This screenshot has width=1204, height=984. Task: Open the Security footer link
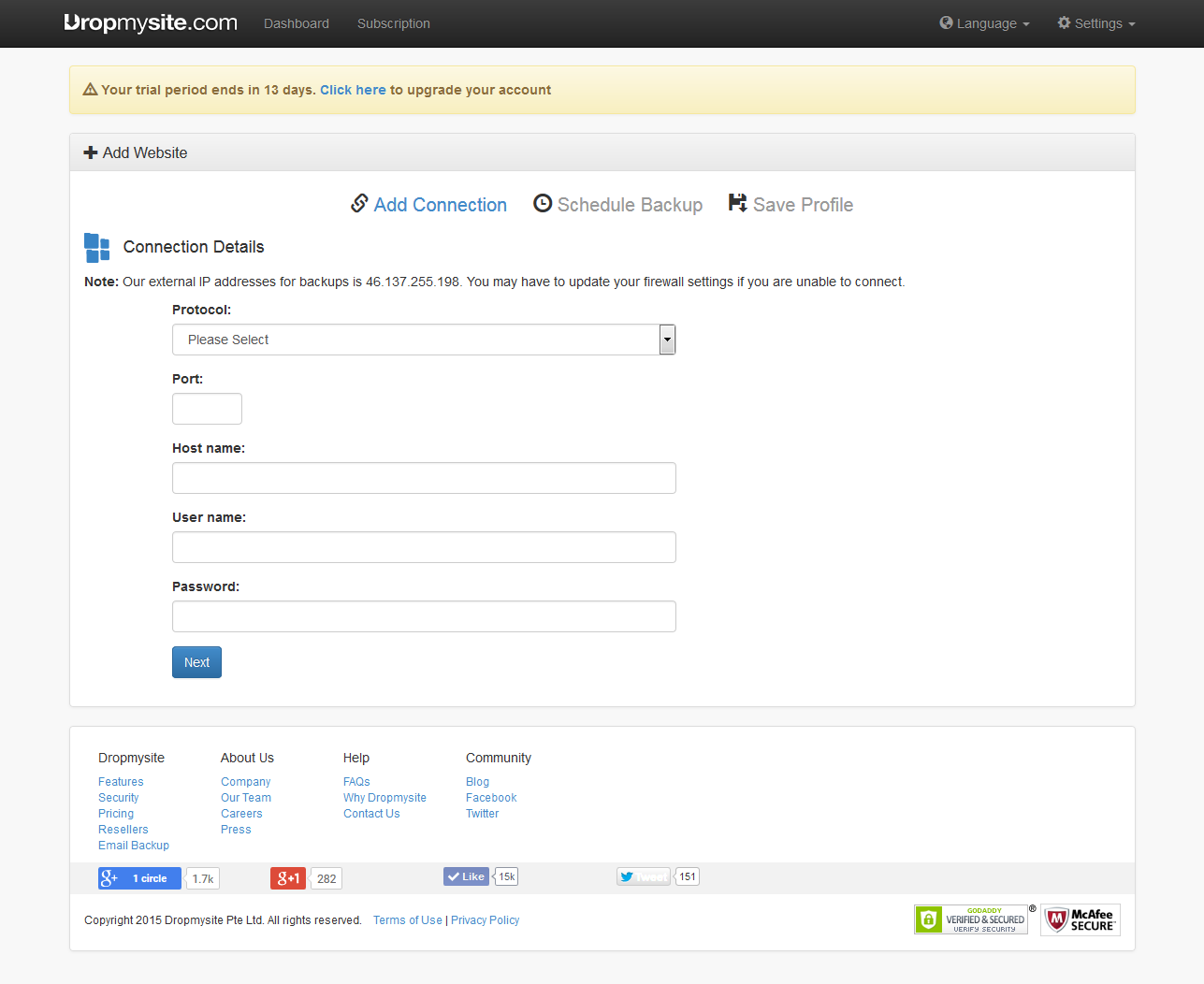(118, 798)
